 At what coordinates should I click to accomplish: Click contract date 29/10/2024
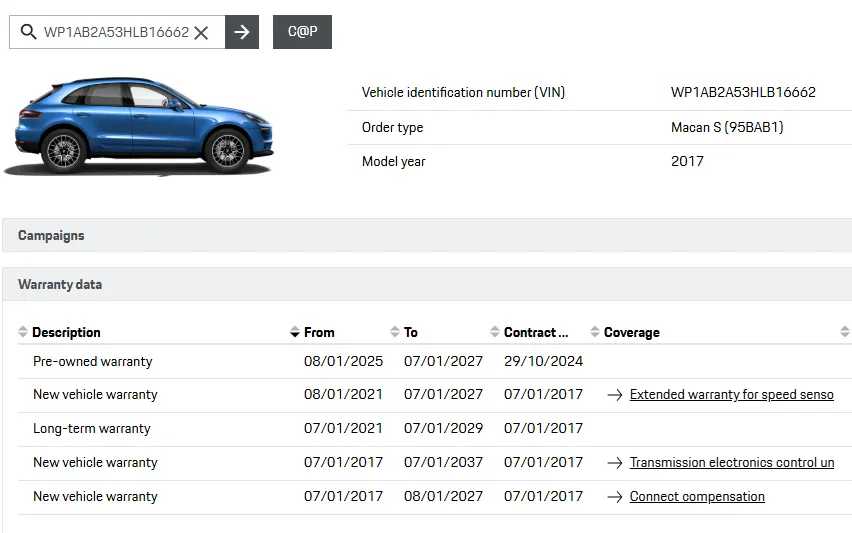tap(543, 361)
